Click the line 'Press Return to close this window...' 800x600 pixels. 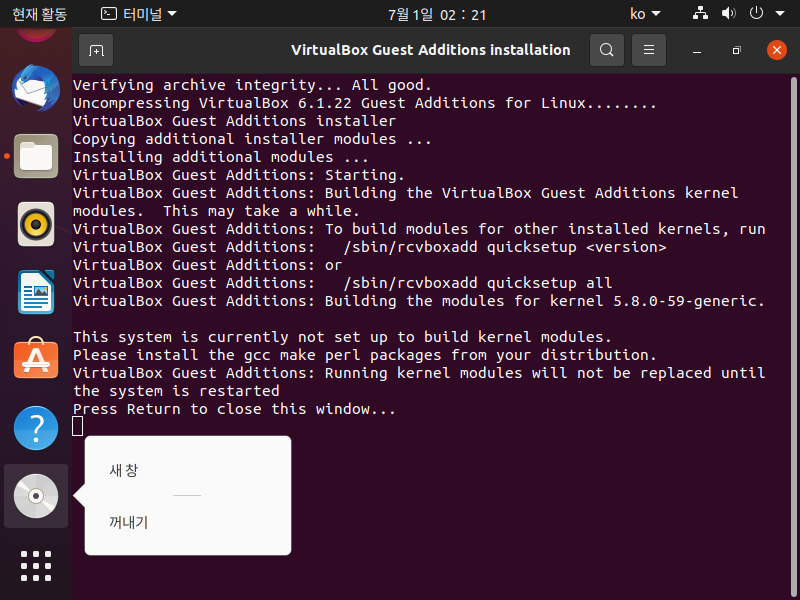234,409
